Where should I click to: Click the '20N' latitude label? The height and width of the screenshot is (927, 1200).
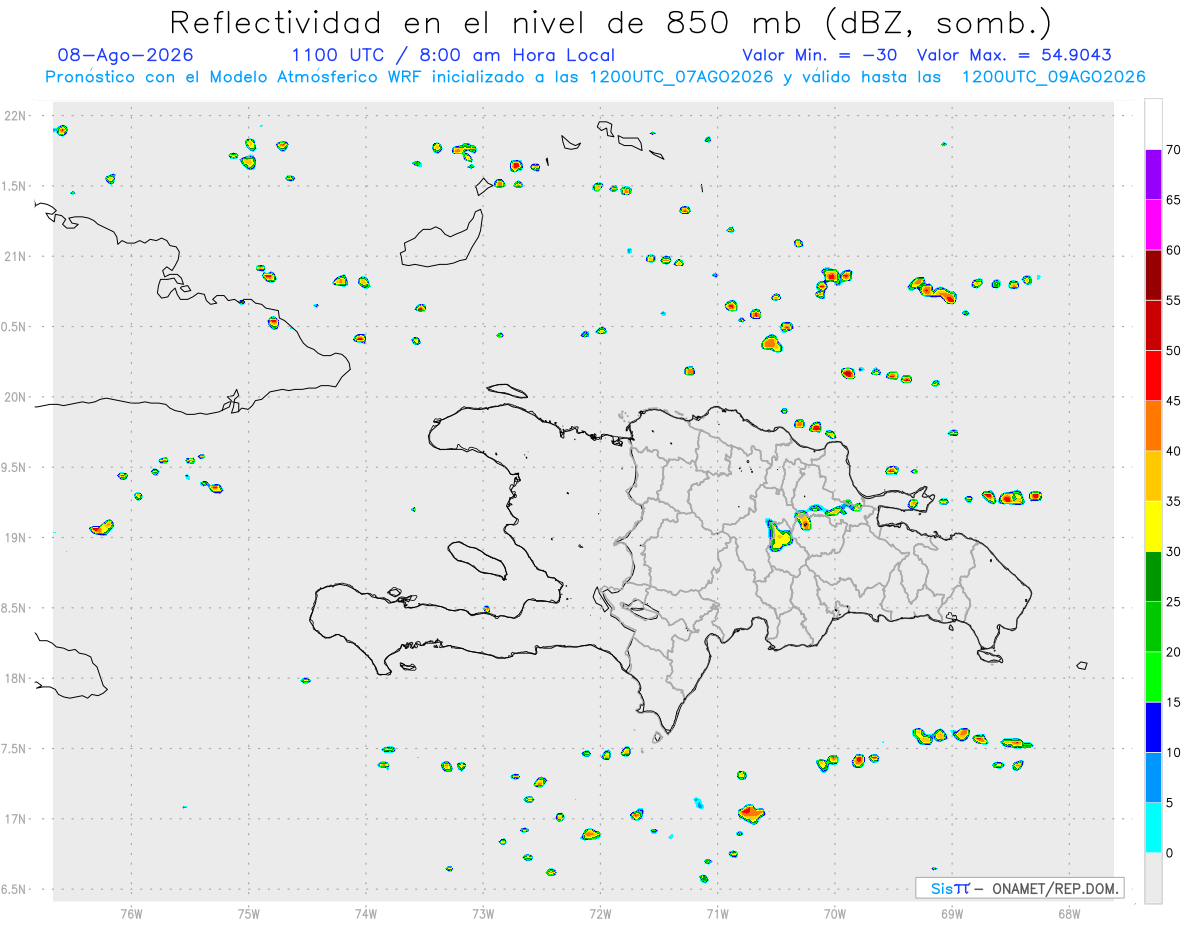pyautogui.click(x=16, y=397)
